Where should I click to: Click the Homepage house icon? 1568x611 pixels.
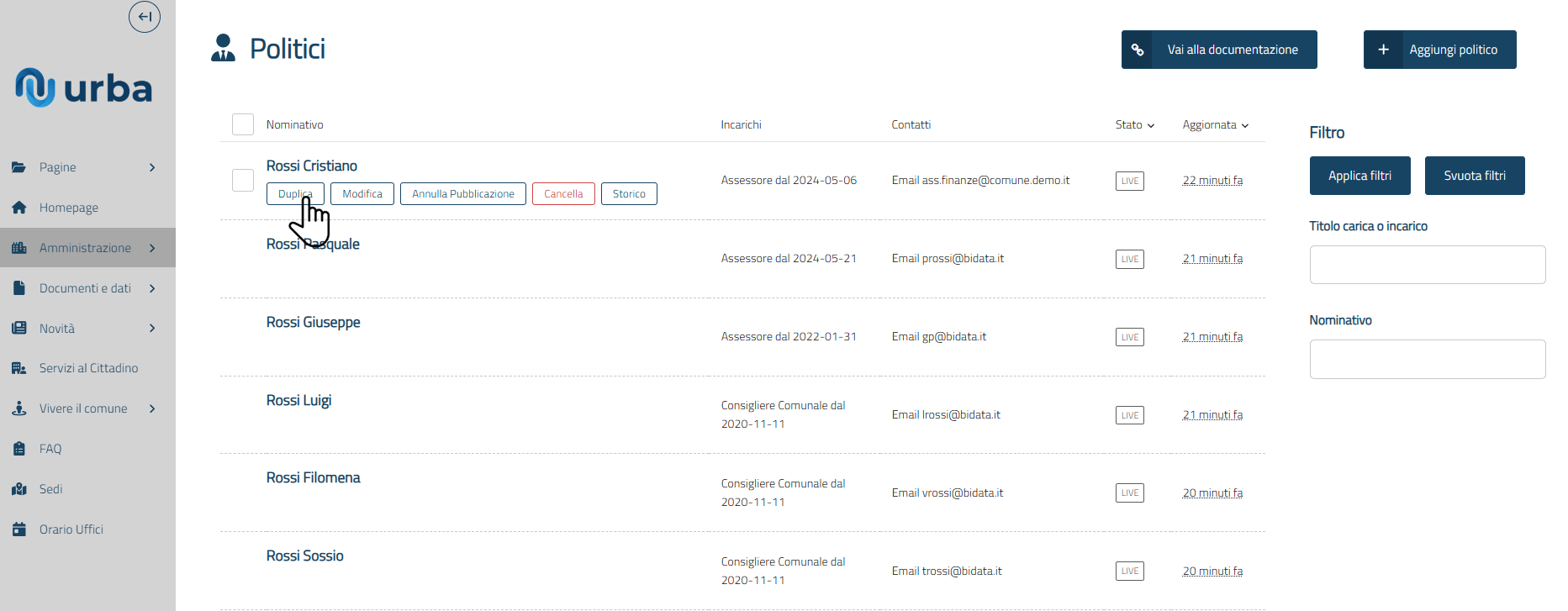click(19, 208)
